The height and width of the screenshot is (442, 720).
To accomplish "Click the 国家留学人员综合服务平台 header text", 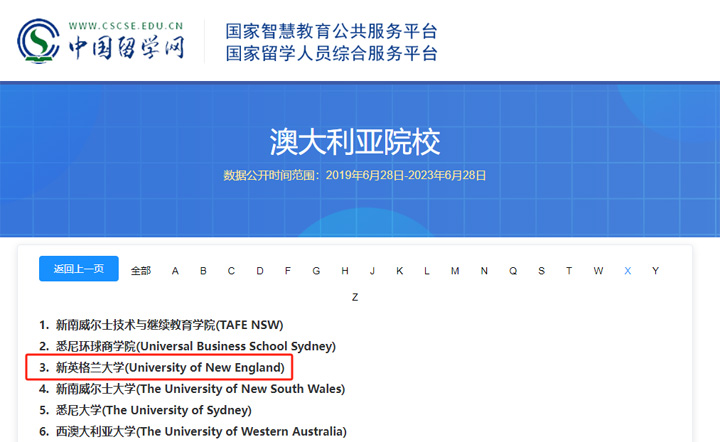I will [331, 53].
